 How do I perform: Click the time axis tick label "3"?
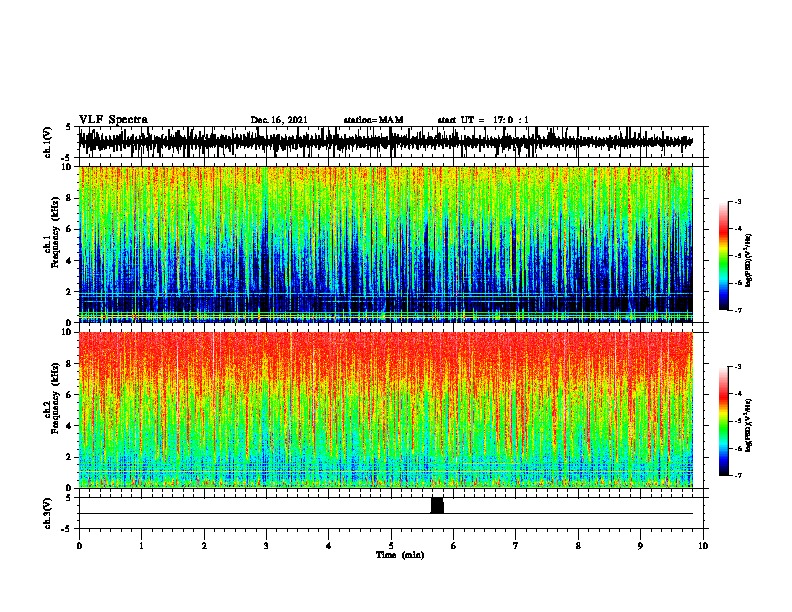266,545
